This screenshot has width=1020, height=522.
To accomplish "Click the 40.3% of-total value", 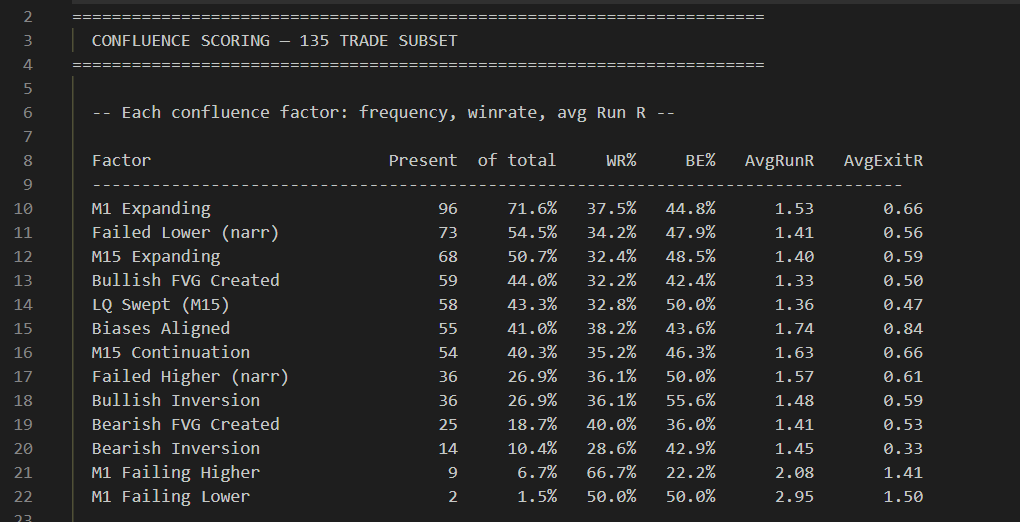I will click(532, 353).
